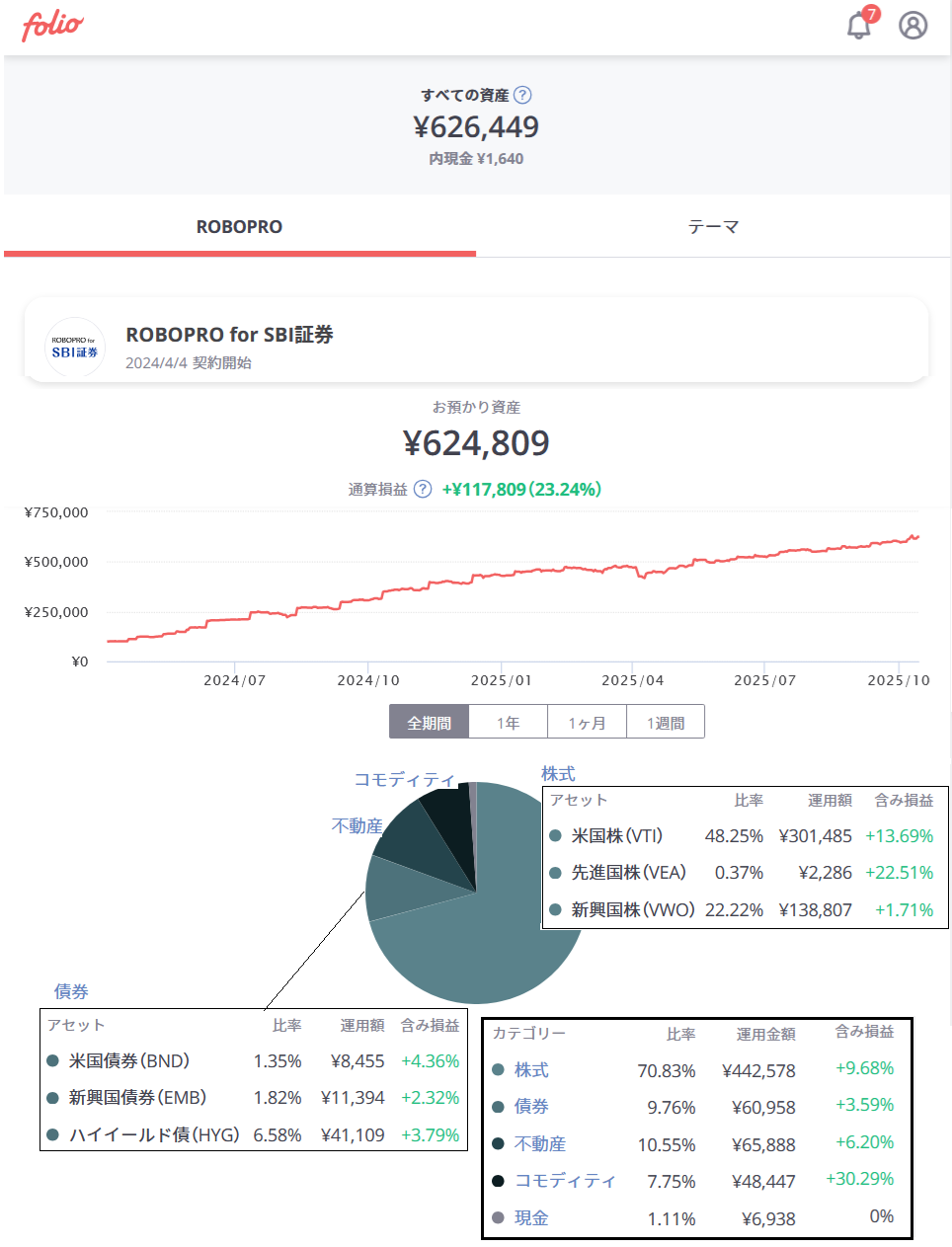Viewport: 952px width, 1247px height.
Task: Click the 70.83% stocks ratio
Action: pyautogui.click(x=667, y=1070)
